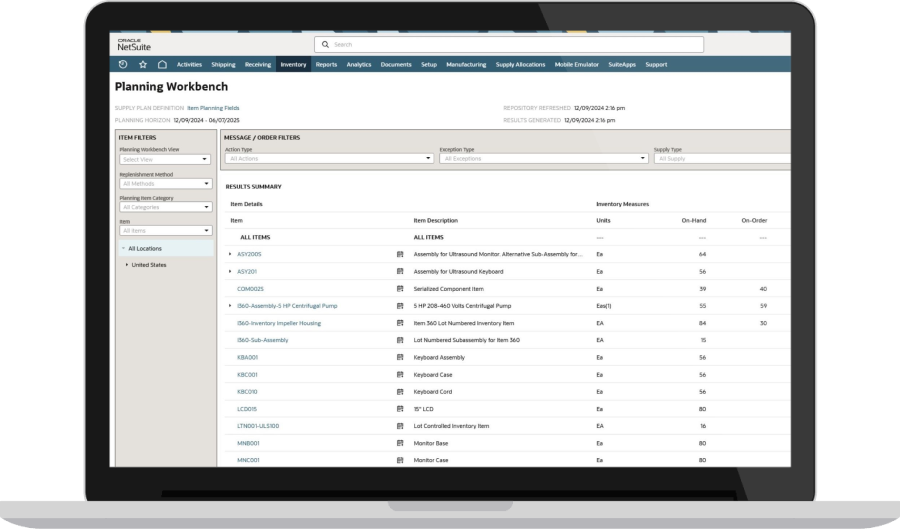Screen dimensions: 900x529
Task: Open the Action Type dropdown
Action: click(328, 158)
